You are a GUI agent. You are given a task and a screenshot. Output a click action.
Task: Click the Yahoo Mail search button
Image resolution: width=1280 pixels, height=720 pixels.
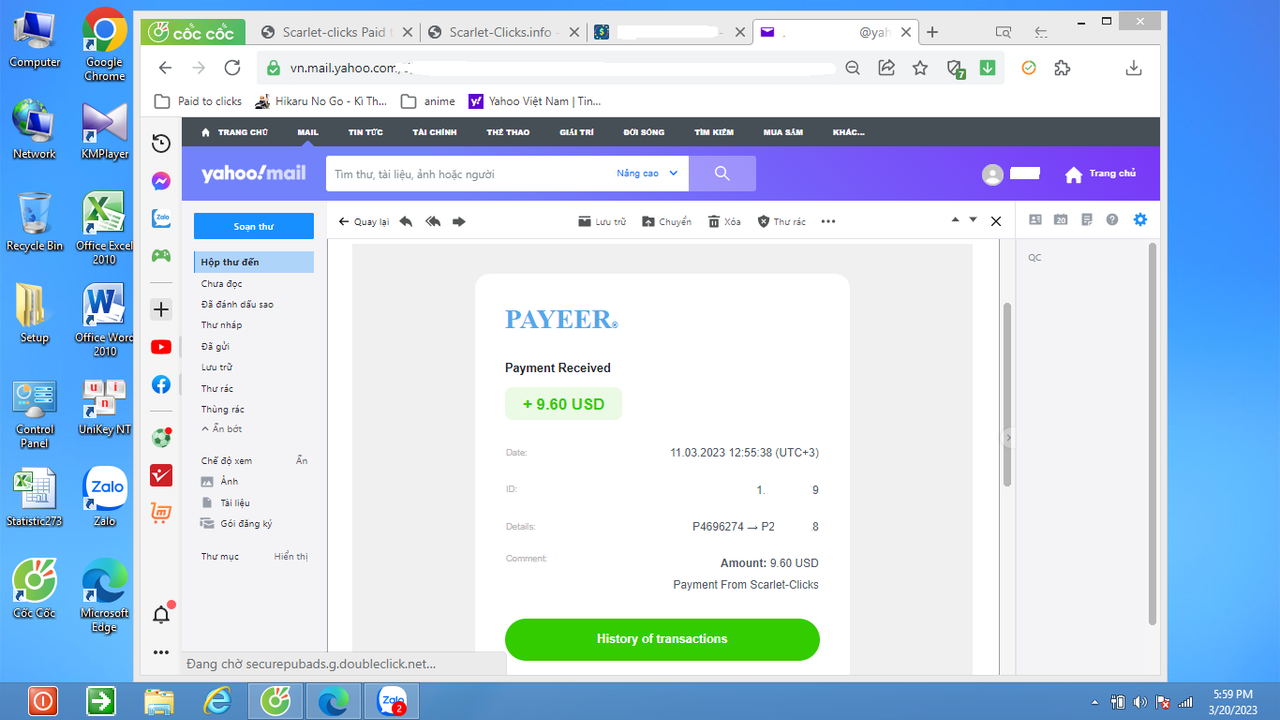[x=722, y=173]
